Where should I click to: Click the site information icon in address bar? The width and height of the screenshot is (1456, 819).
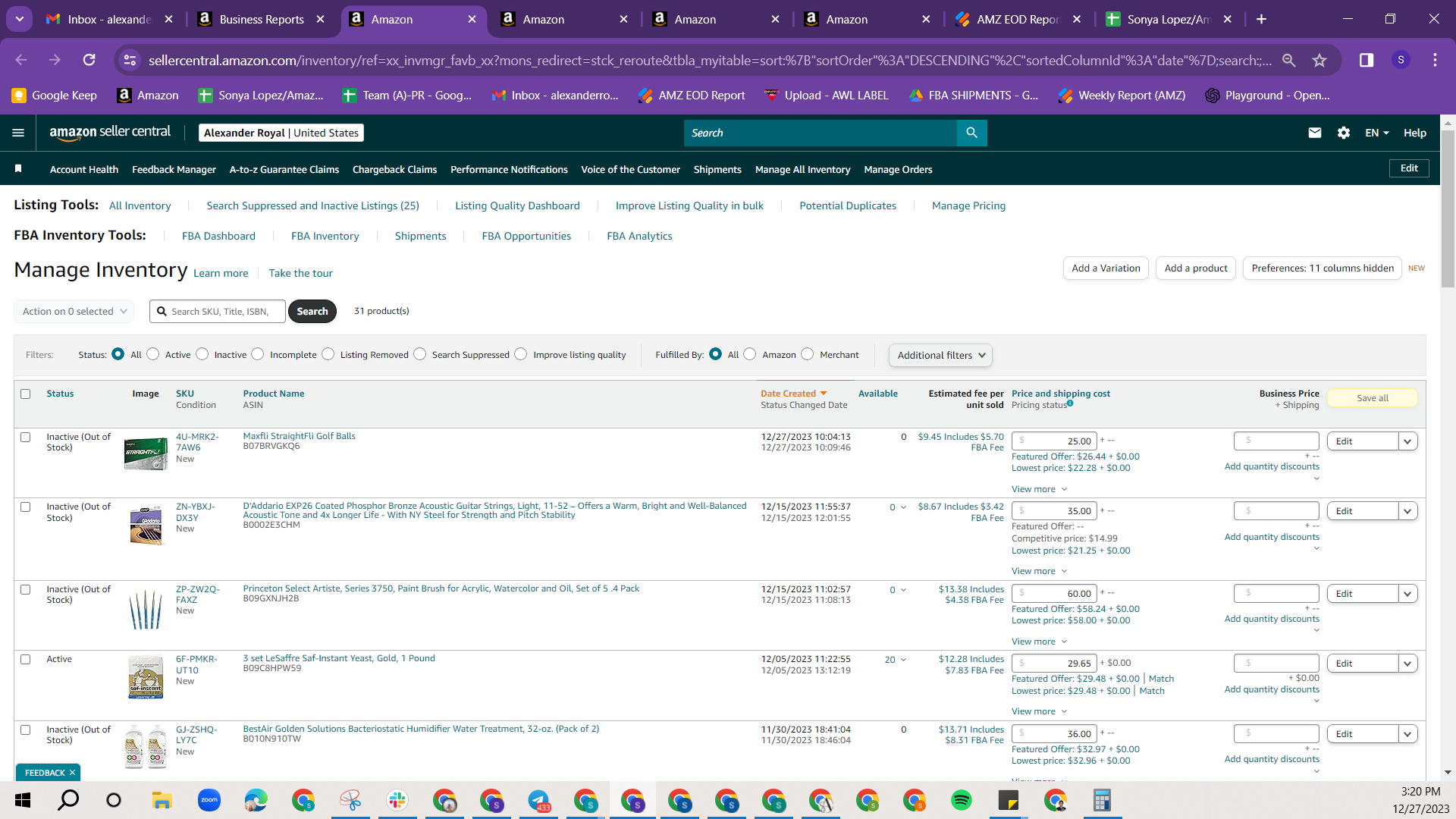(130, 60)
